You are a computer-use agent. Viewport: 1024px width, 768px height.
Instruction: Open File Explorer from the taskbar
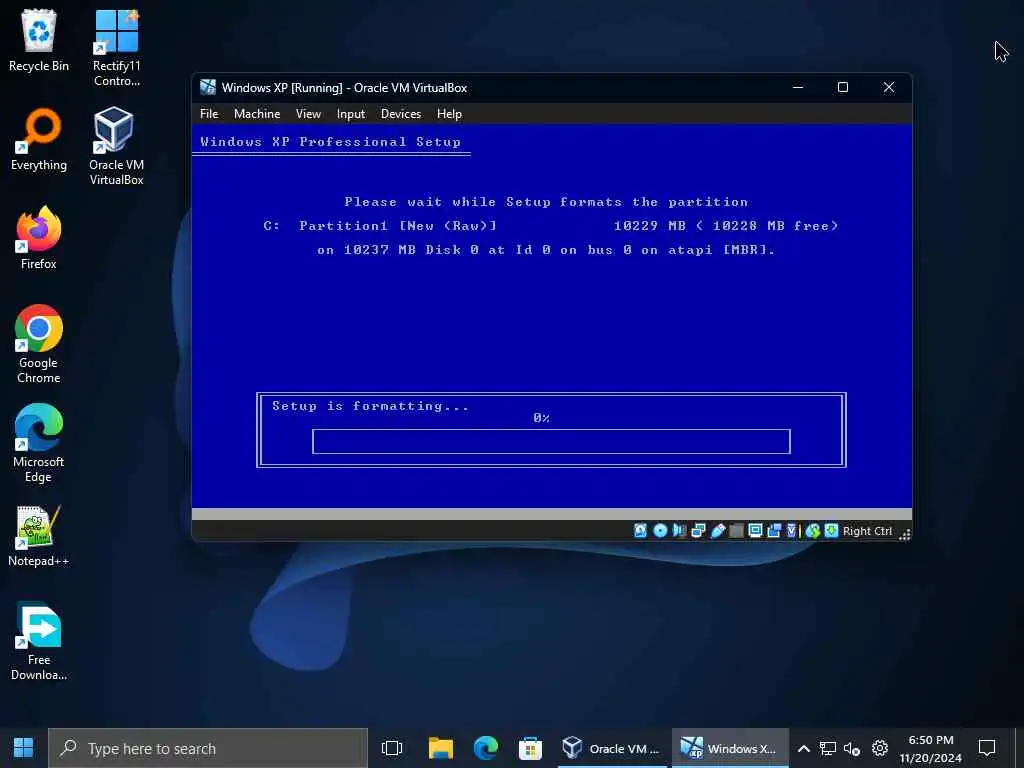click(441, 748)
